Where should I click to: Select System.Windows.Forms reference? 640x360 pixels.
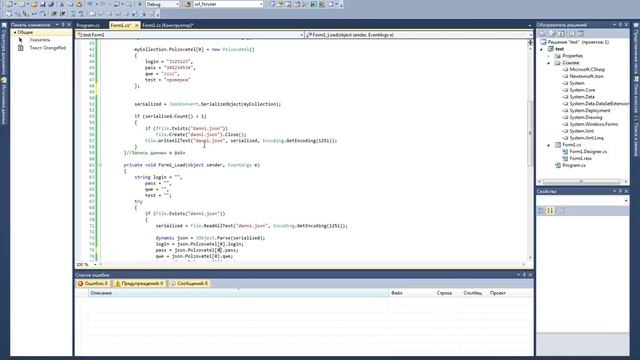click(593, 124)
